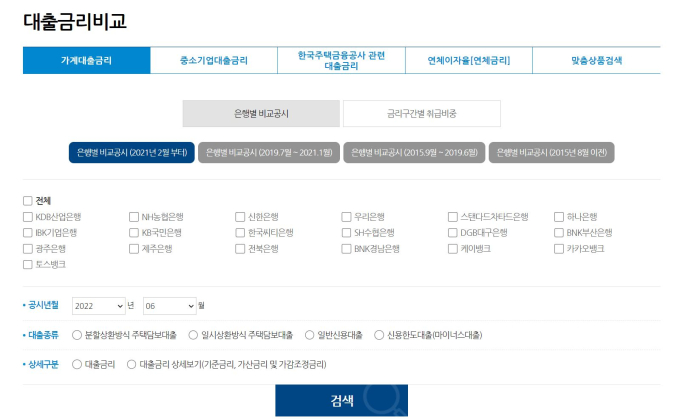Open 한국주택금융공사 관련 대출금리 tab
The height and width of the screenshot is (419, 680).
coord(341,60)
